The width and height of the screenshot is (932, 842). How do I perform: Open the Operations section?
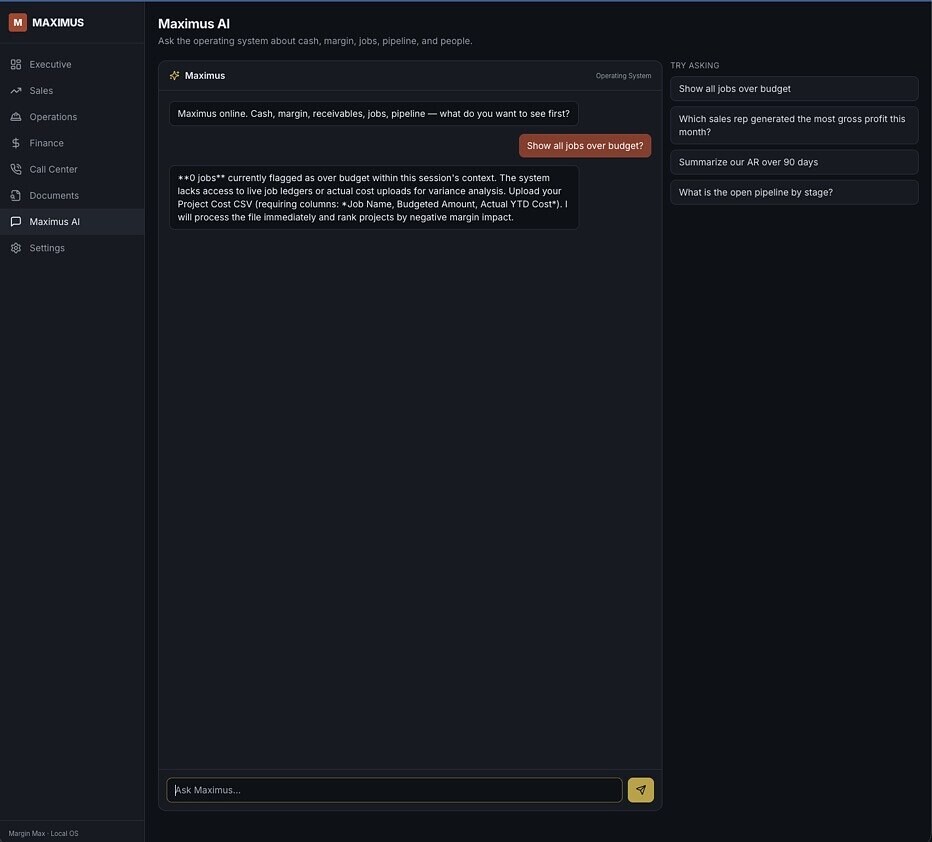72,116
